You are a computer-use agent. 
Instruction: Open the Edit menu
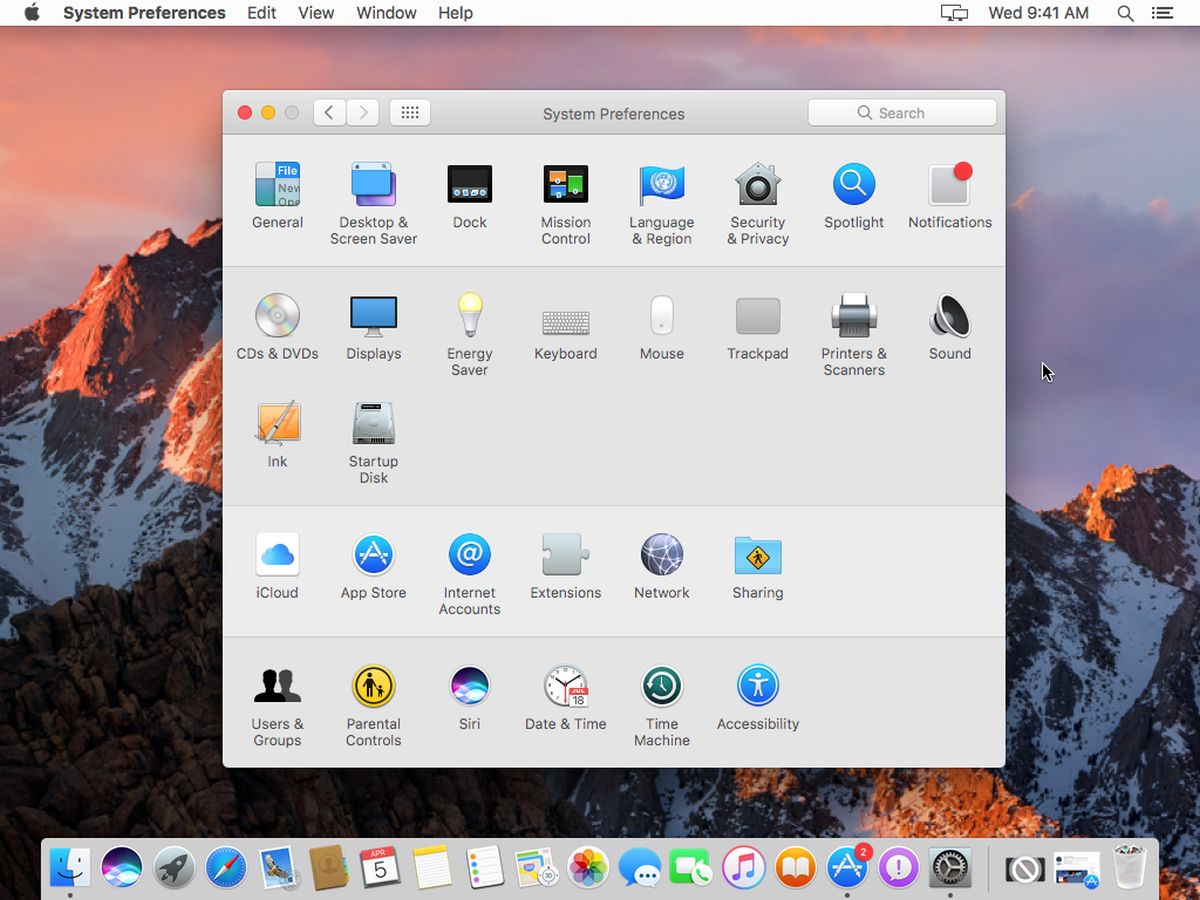pos(262,13)
